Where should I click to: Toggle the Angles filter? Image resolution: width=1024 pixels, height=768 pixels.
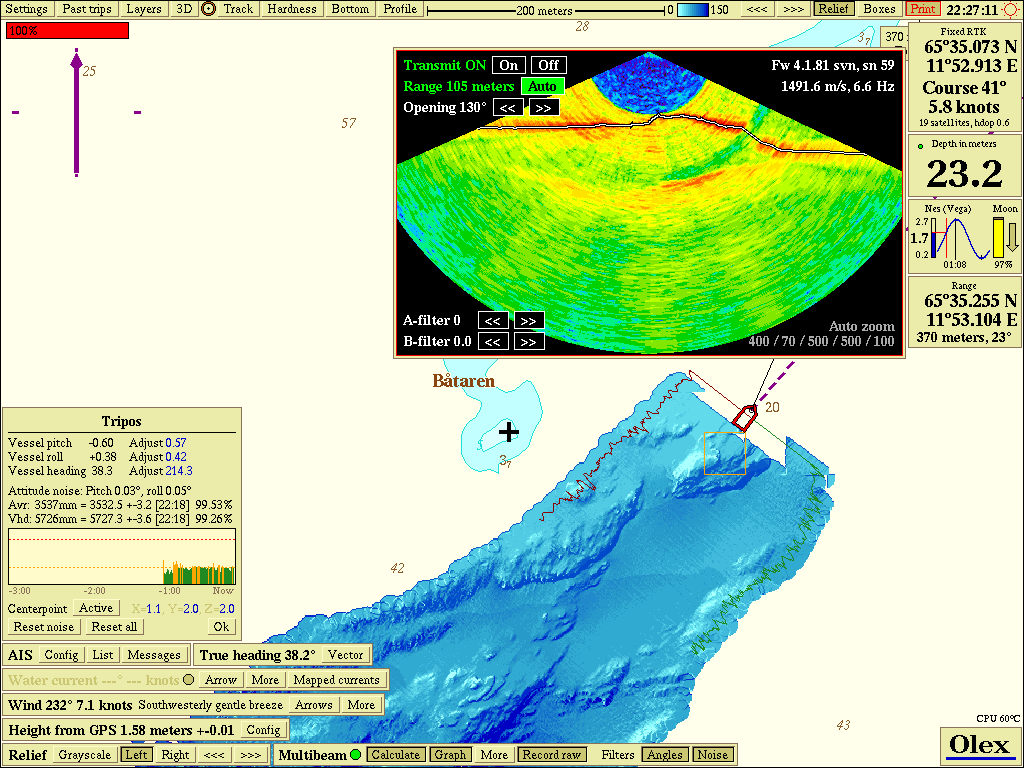pos(664,755)
